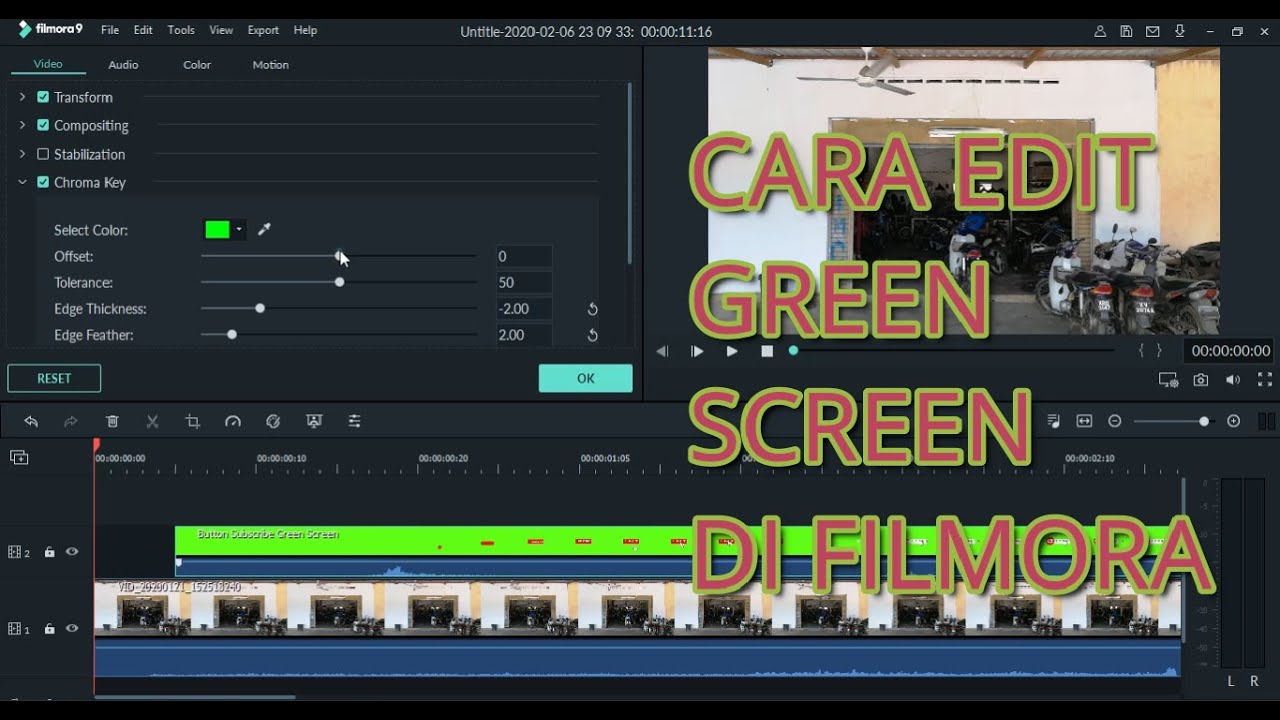
Task: Click the zoom to fit timeline icon
Action: [x=1084, y=421]
